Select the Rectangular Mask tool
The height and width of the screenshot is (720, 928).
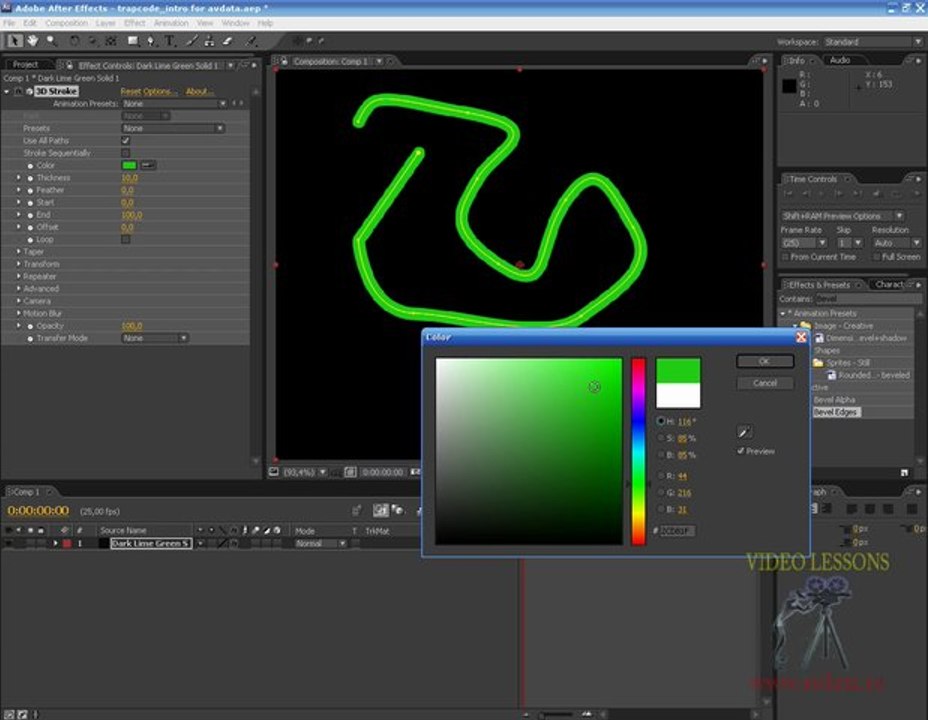(x=133, y=41)
